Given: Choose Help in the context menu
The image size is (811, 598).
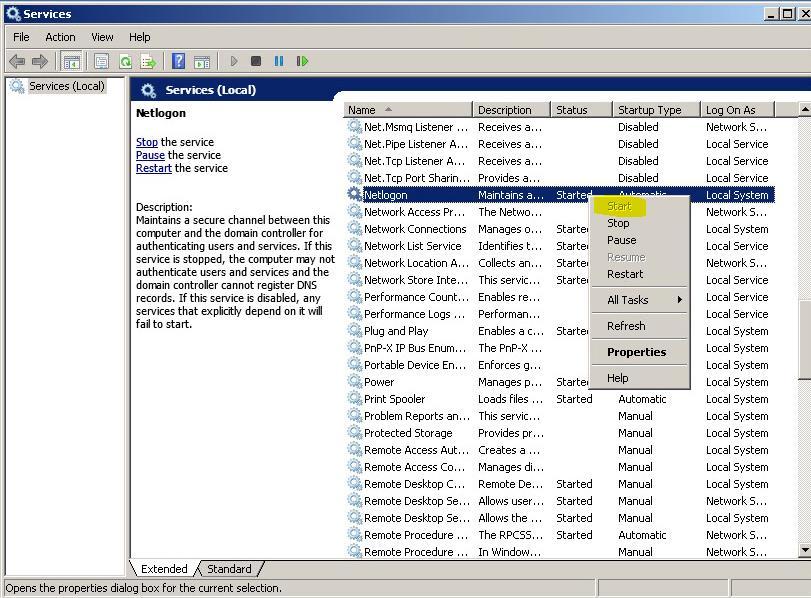Looking at the screenshot, I should pos(639,378).
